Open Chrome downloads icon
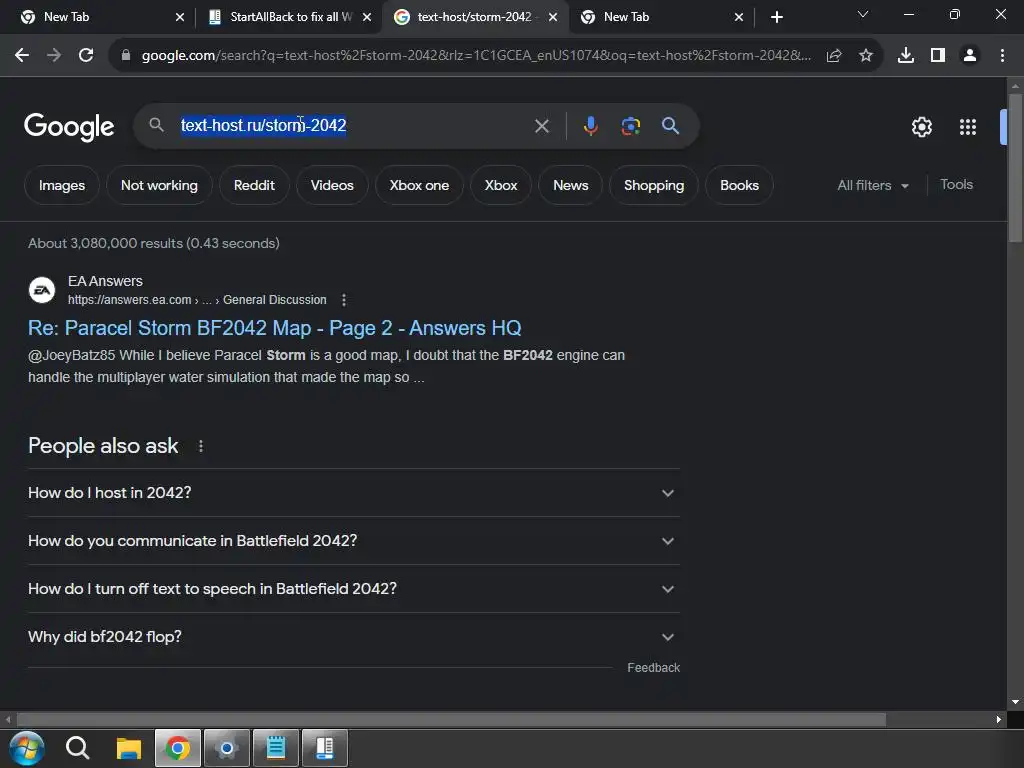The width and height of the screenshot is (1024, 768). click(905, 56)
